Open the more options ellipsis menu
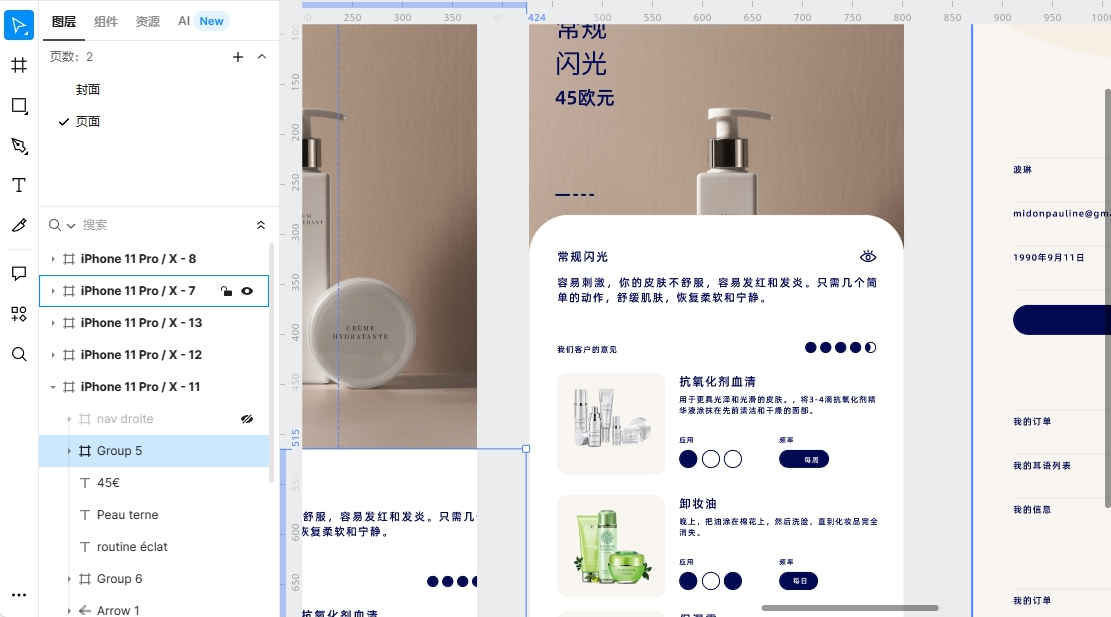This screenshot has width=1111, height=617. coord(19,595)
